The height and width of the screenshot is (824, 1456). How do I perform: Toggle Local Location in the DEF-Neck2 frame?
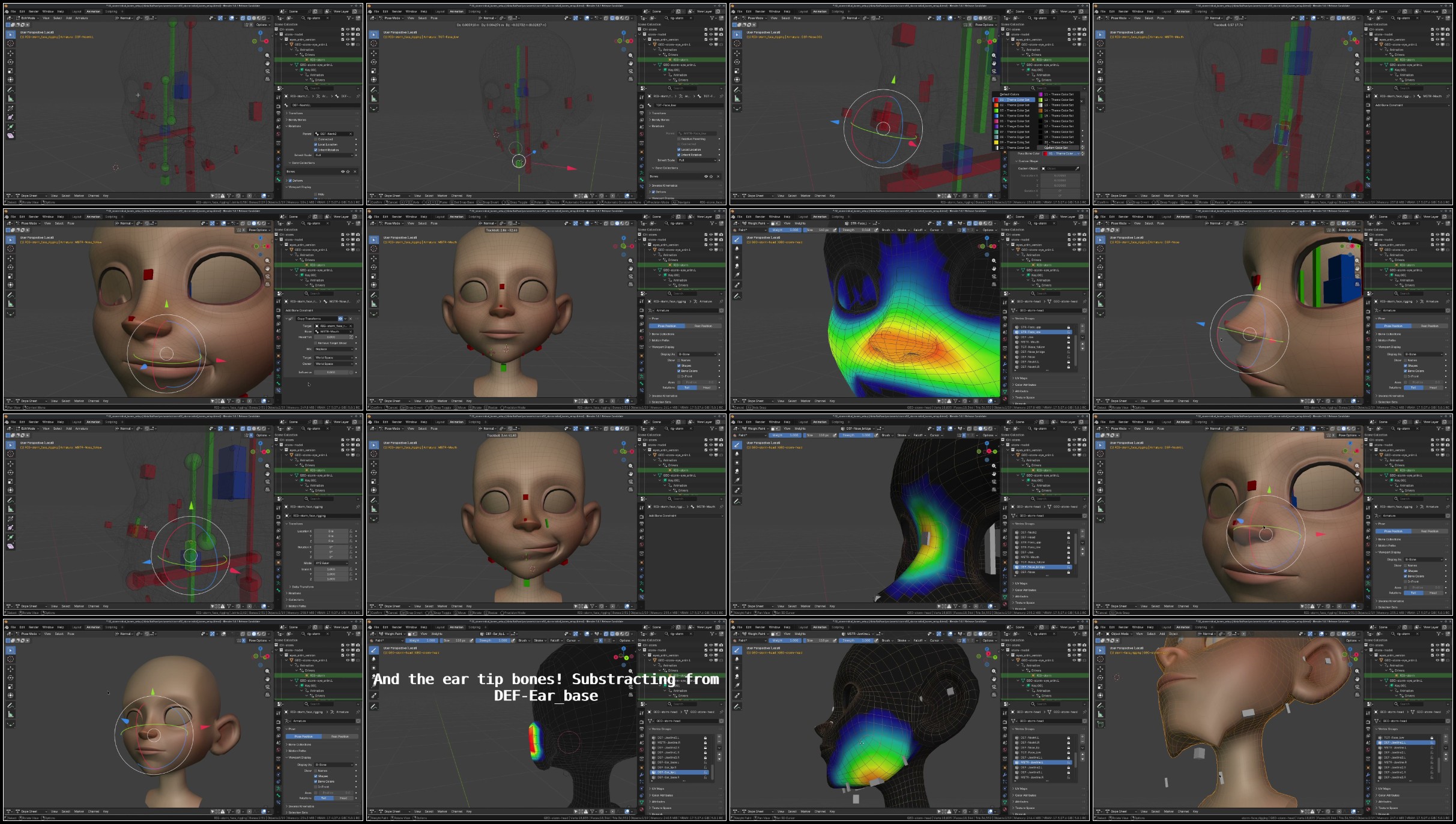point(315,145)
